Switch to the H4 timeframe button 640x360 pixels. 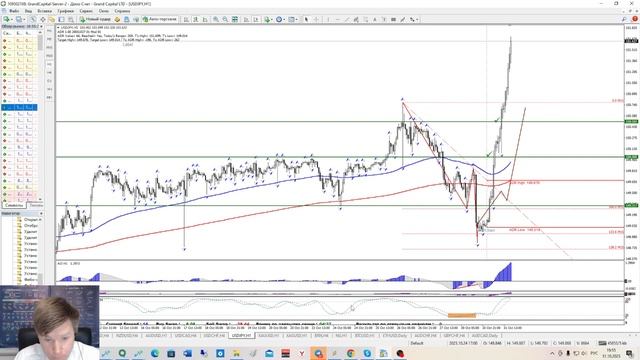(x=49, y=72)
